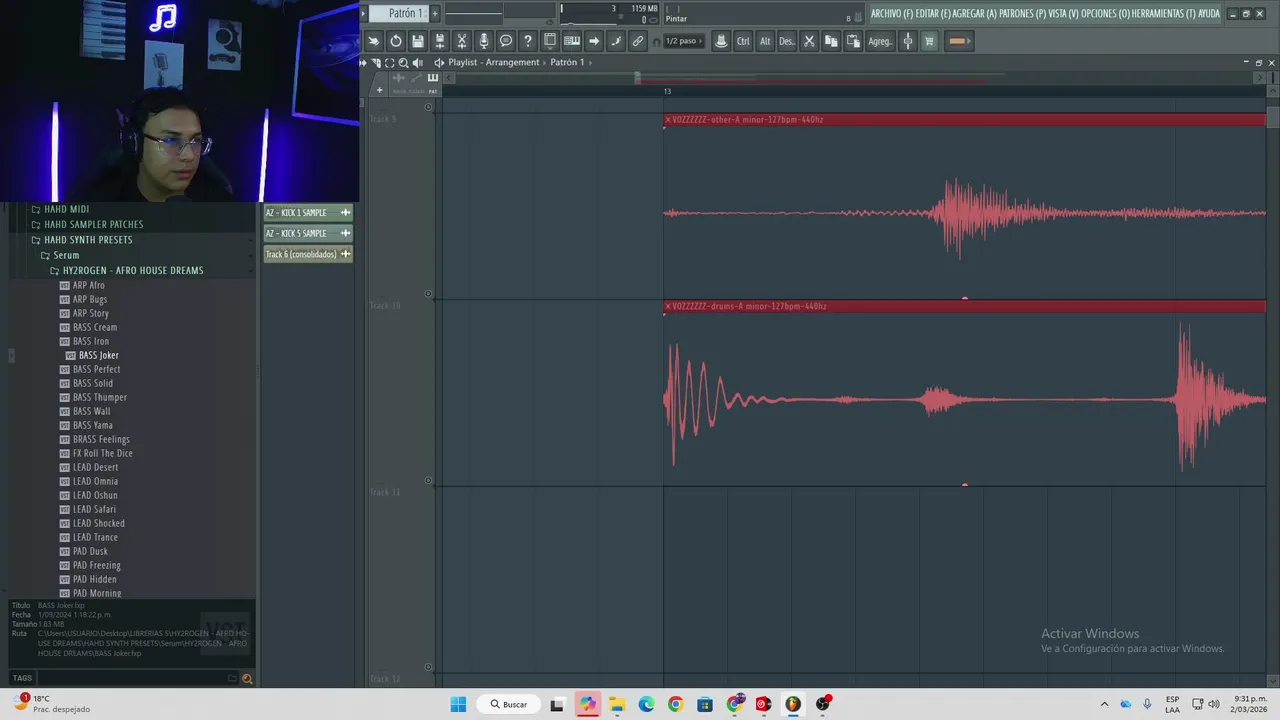Viewport: 1280px width, 720px height.
Task: Click the chain link icon in toolbar
Action: pos(638,41)
